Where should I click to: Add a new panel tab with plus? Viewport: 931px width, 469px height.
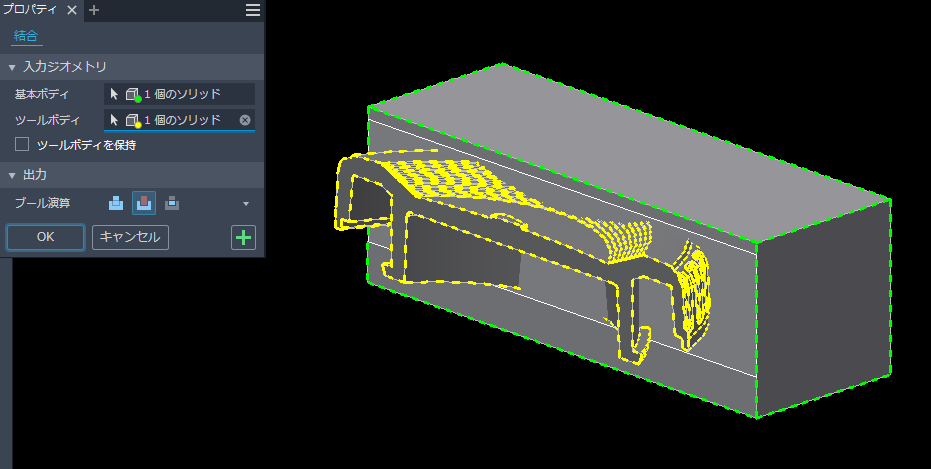(x=94, y=10)
